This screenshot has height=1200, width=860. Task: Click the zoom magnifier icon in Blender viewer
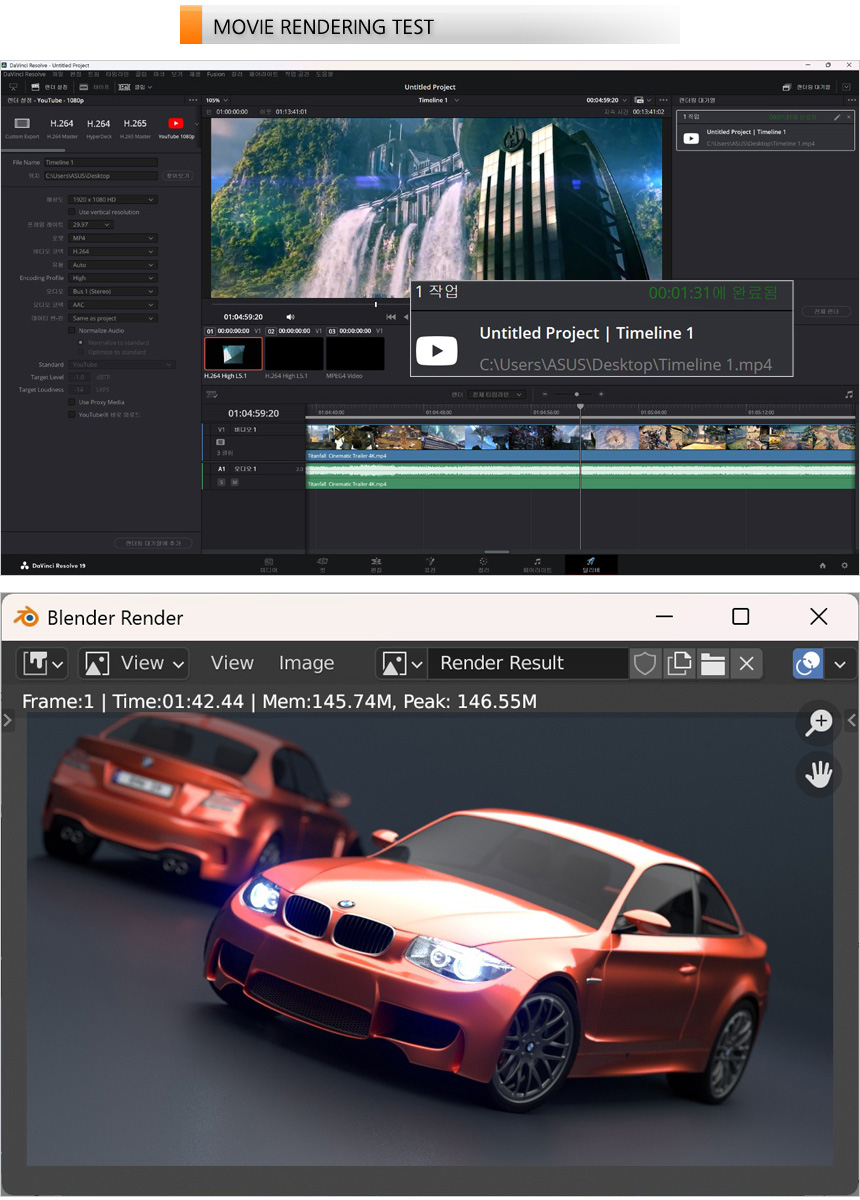tap(819, 723)
